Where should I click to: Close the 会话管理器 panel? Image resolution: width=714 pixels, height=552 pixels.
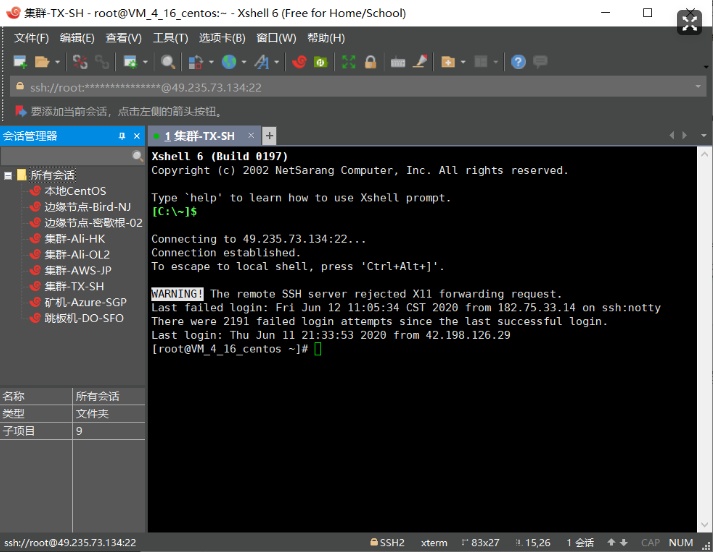click(137, 136)
